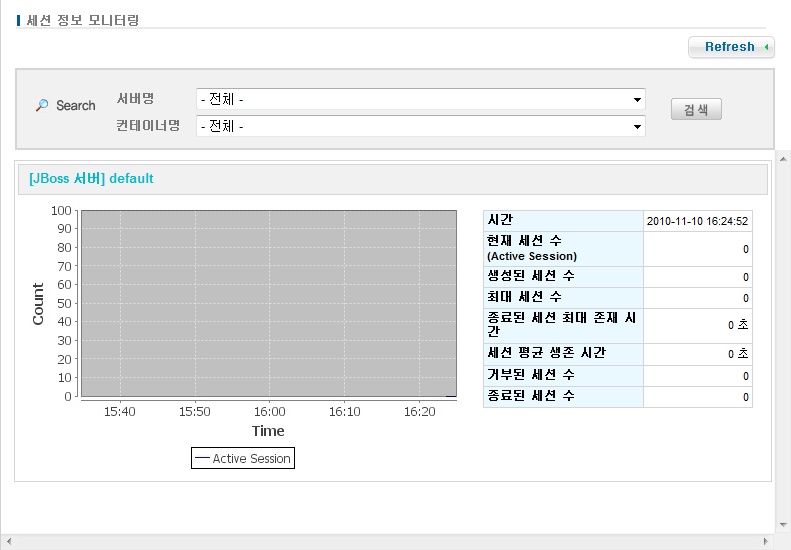Click the vertical scrollbar down arrow
791x550 pixels.
[x=783, y=525]
